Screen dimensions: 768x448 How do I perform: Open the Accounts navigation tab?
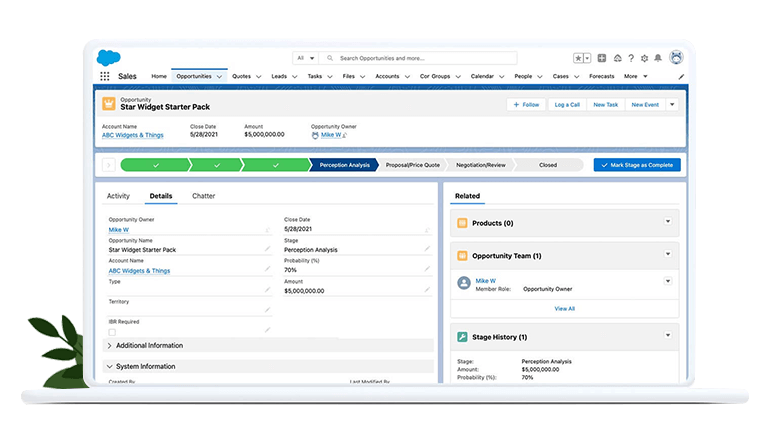point(387,76)
